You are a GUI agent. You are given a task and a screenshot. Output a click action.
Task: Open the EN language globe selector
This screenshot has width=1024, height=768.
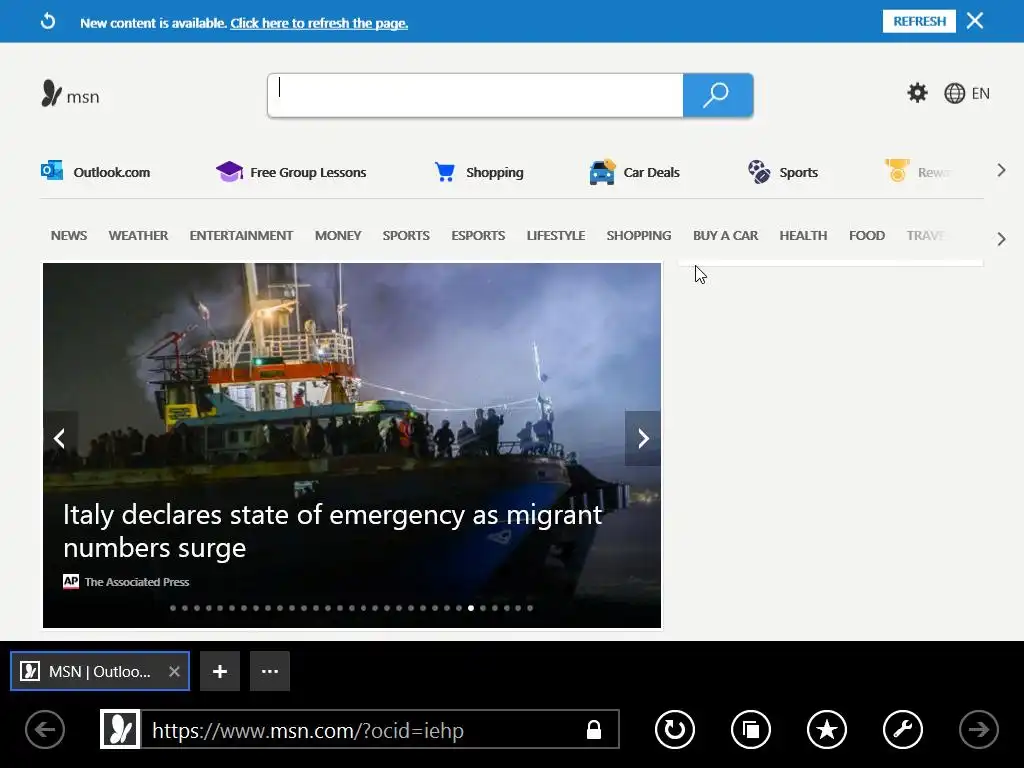(x=967, y=93)
